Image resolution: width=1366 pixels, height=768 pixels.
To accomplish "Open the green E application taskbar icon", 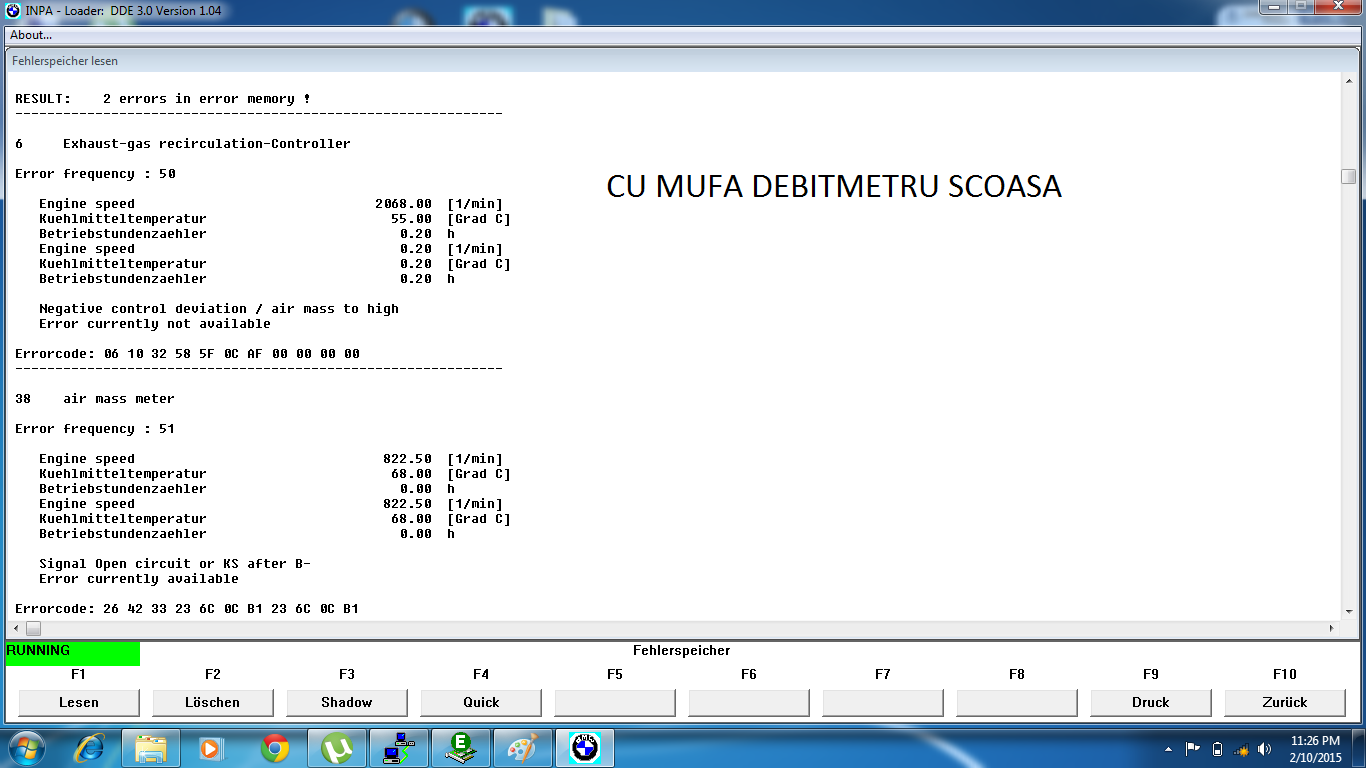I will (461, 748).
